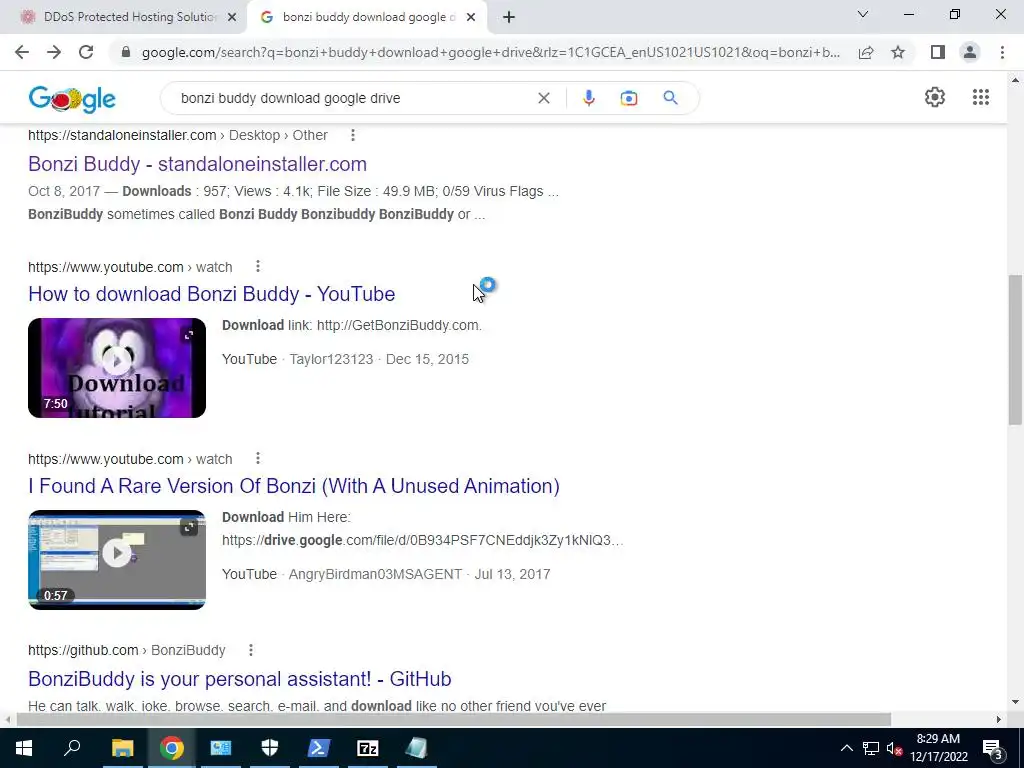Image resolution: width=1024 pixels, height=768 pixels.
Task: Open Google quick settings gear
Action: pos(935,97)
